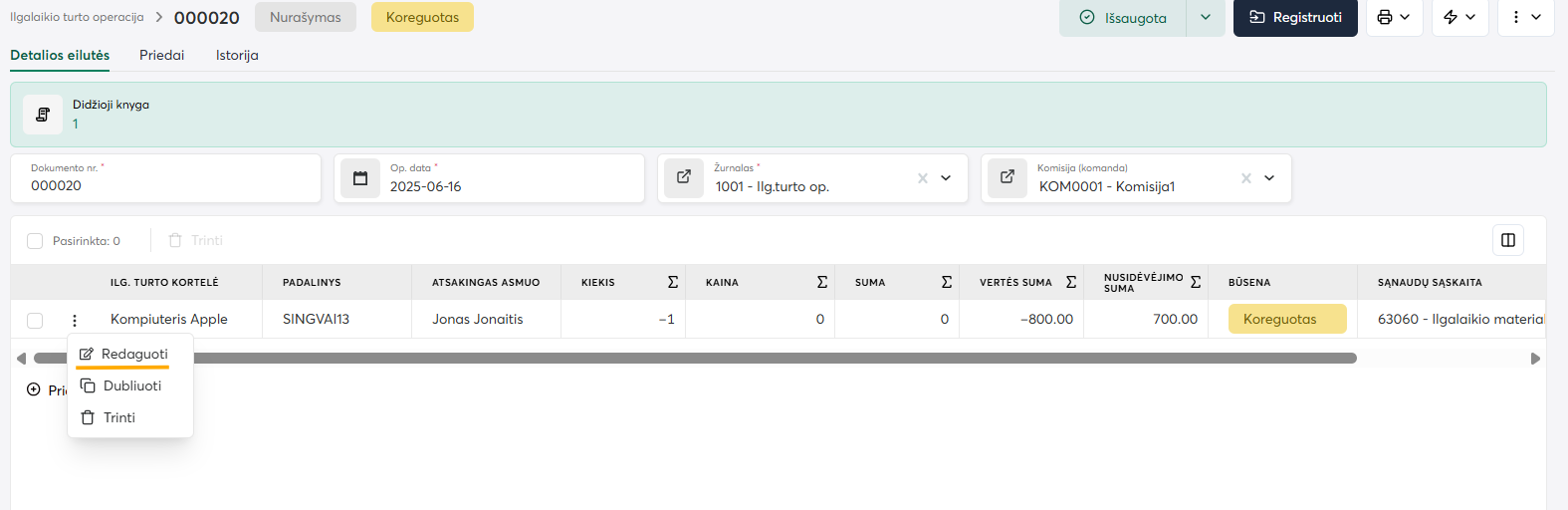Viewport: 1568px width, 510px height.
Task: Expand the Komisija (komanda) dropdown
Action: (1269, 178)
